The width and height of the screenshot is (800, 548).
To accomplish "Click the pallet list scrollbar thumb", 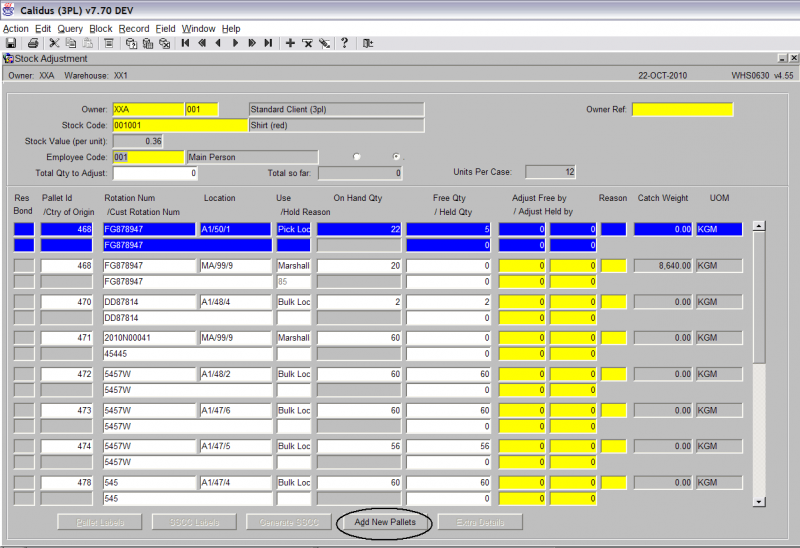I will tap(759, 297).
